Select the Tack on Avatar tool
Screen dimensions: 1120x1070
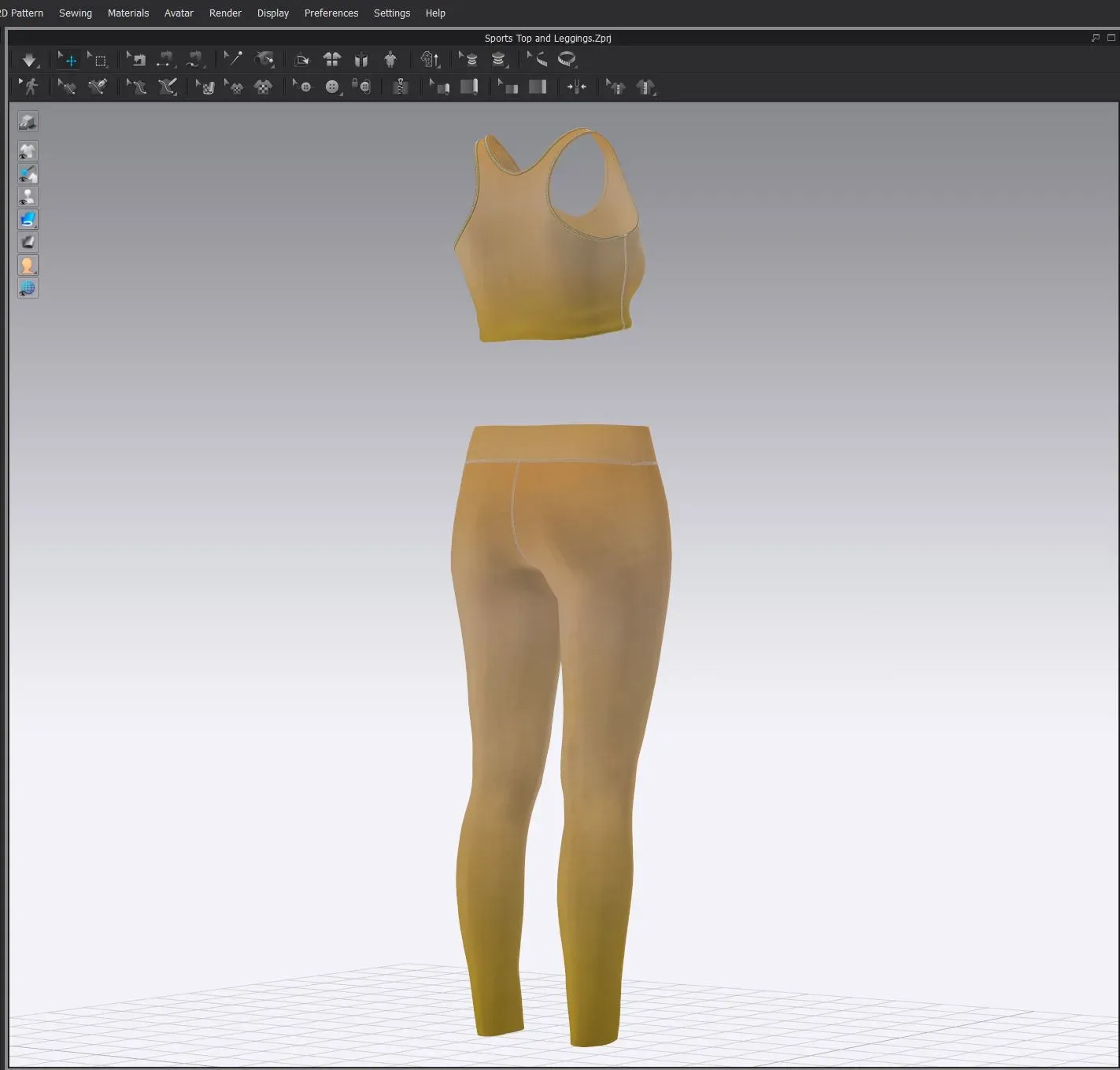(x=265, y=60)
